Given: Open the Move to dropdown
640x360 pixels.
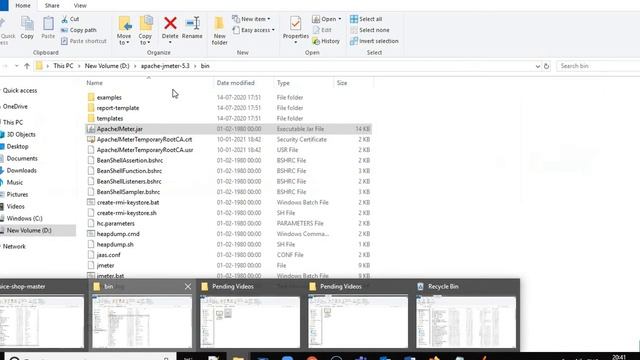Looking at the screenshot, I should [124, 31].
